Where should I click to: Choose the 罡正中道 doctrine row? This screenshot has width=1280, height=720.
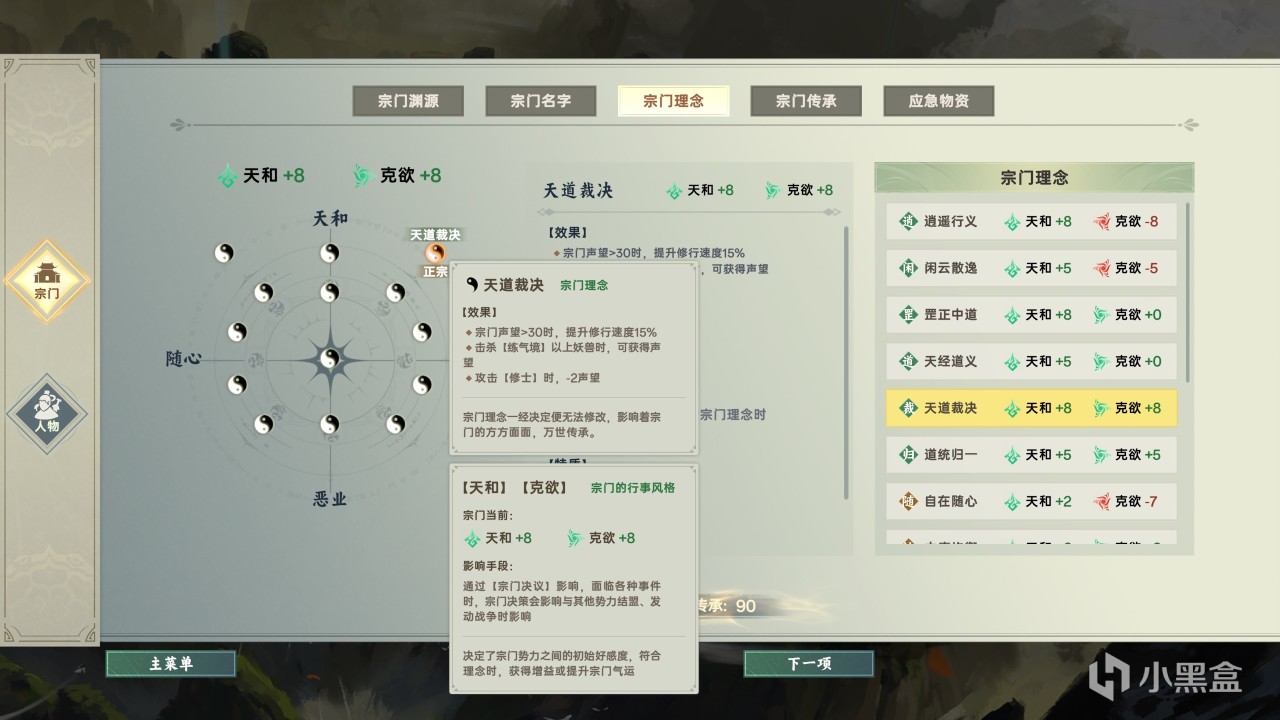click(x=1031, y=315)
